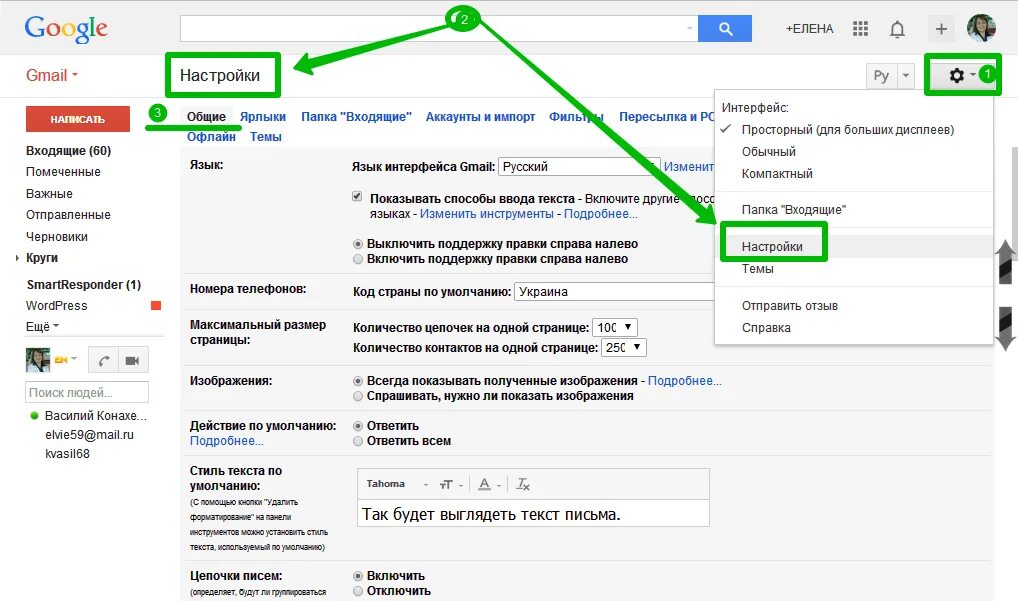
Task: Select Отключить for Цепочки писем
Action: (358, 591)
